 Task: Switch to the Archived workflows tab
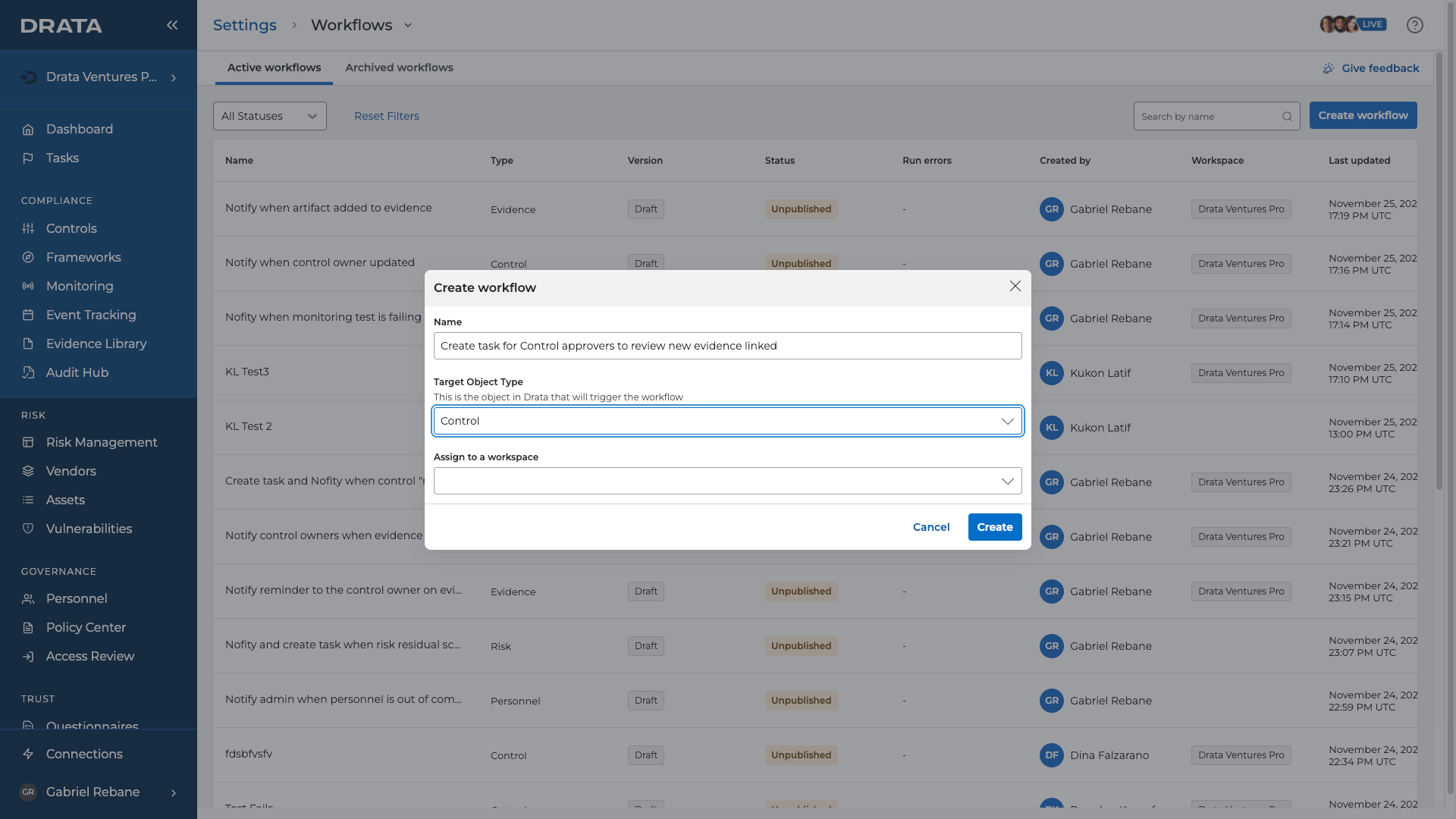coord(399,67)
